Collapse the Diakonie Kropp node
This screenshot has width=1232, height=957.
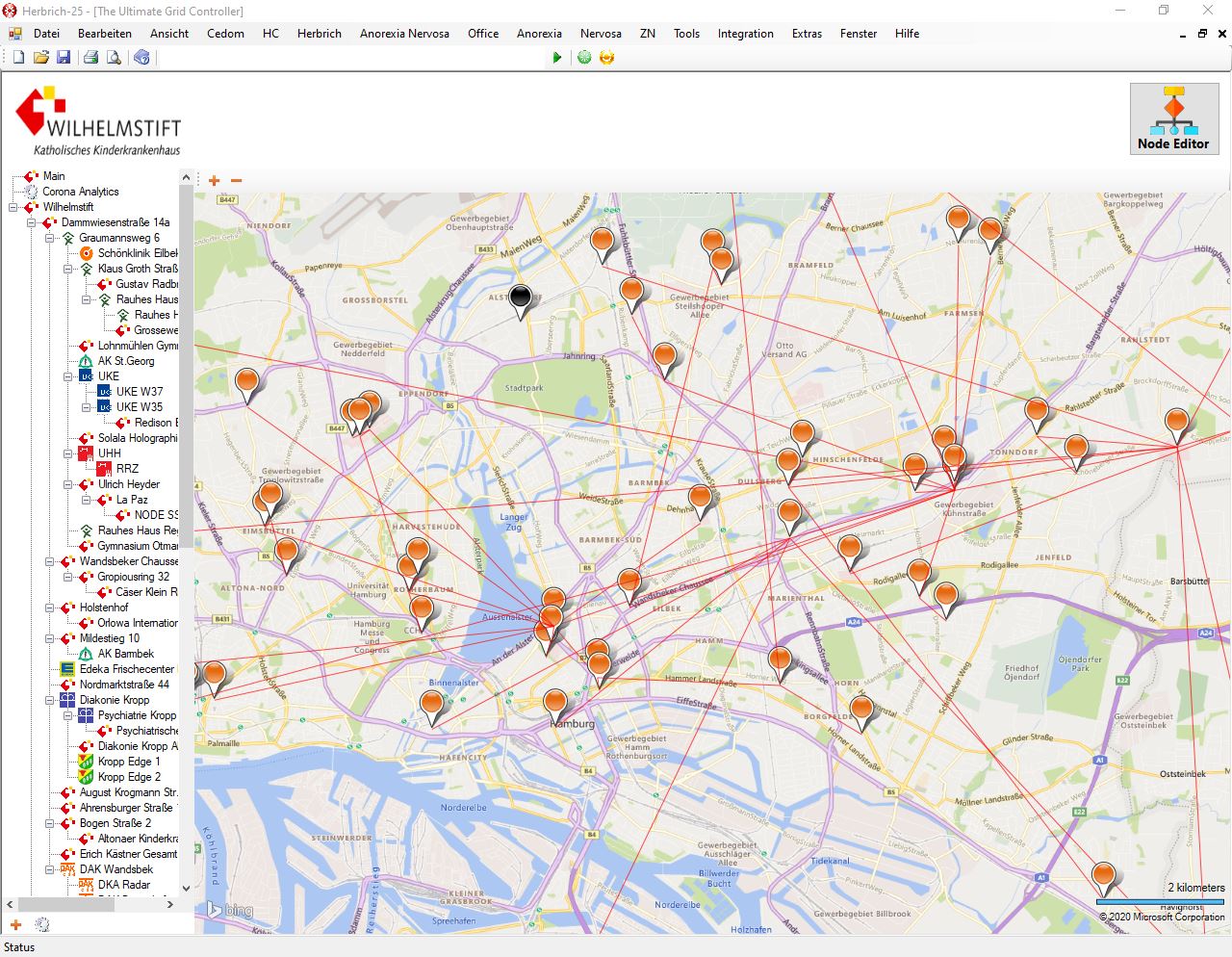[x=50, y=700]
